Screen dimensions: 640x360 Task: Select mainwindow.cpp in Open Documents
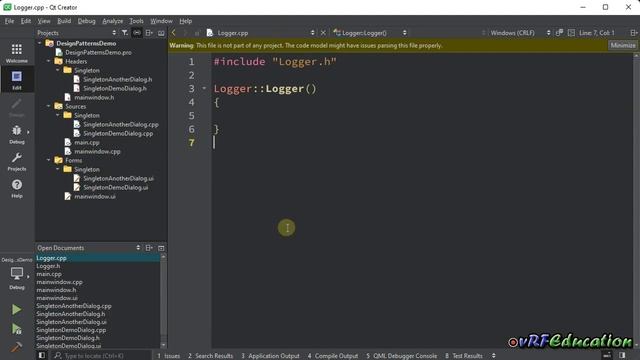(59, 282)
